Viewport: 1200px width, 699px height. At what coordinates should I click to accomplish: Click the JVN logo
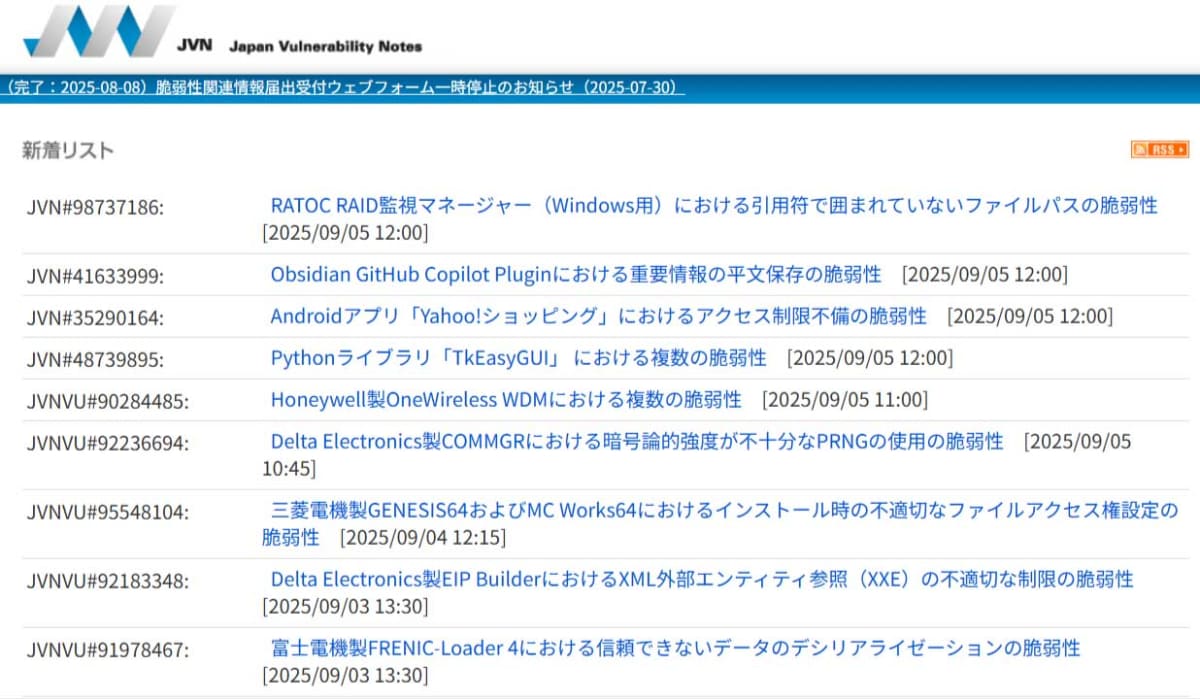(98, 31)
